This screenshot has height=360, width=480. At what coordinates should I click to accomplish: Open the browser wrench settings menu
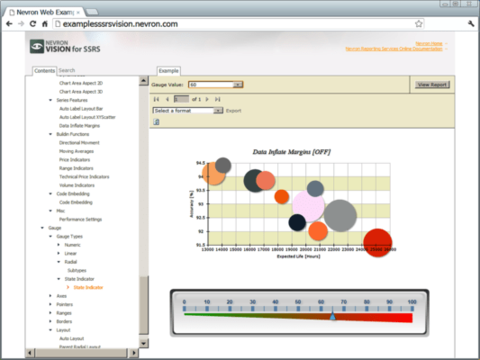(471, 24)
